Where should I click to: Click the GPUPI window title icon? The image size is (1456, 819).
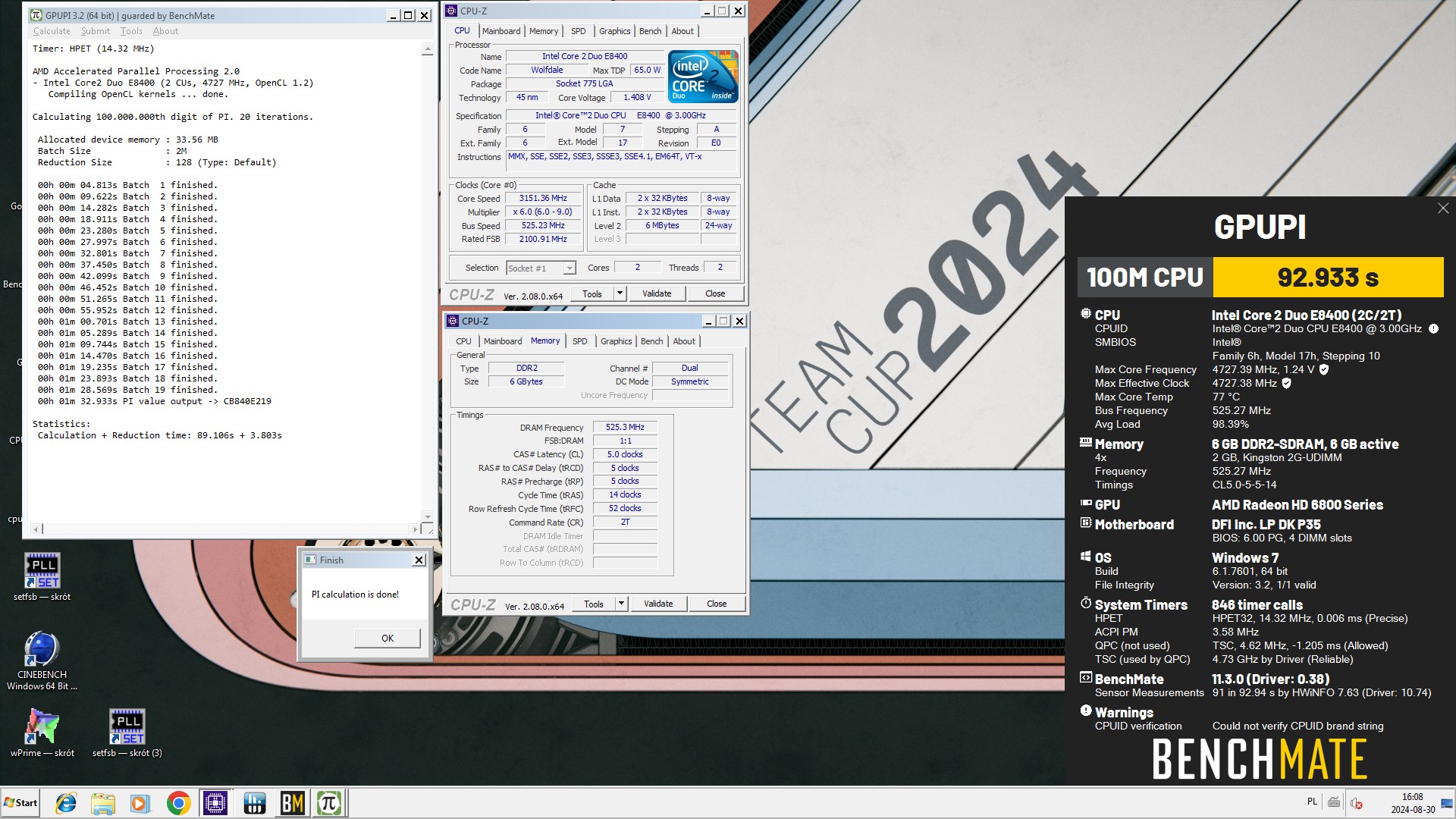pyautogui.click(x=36, y=15)
